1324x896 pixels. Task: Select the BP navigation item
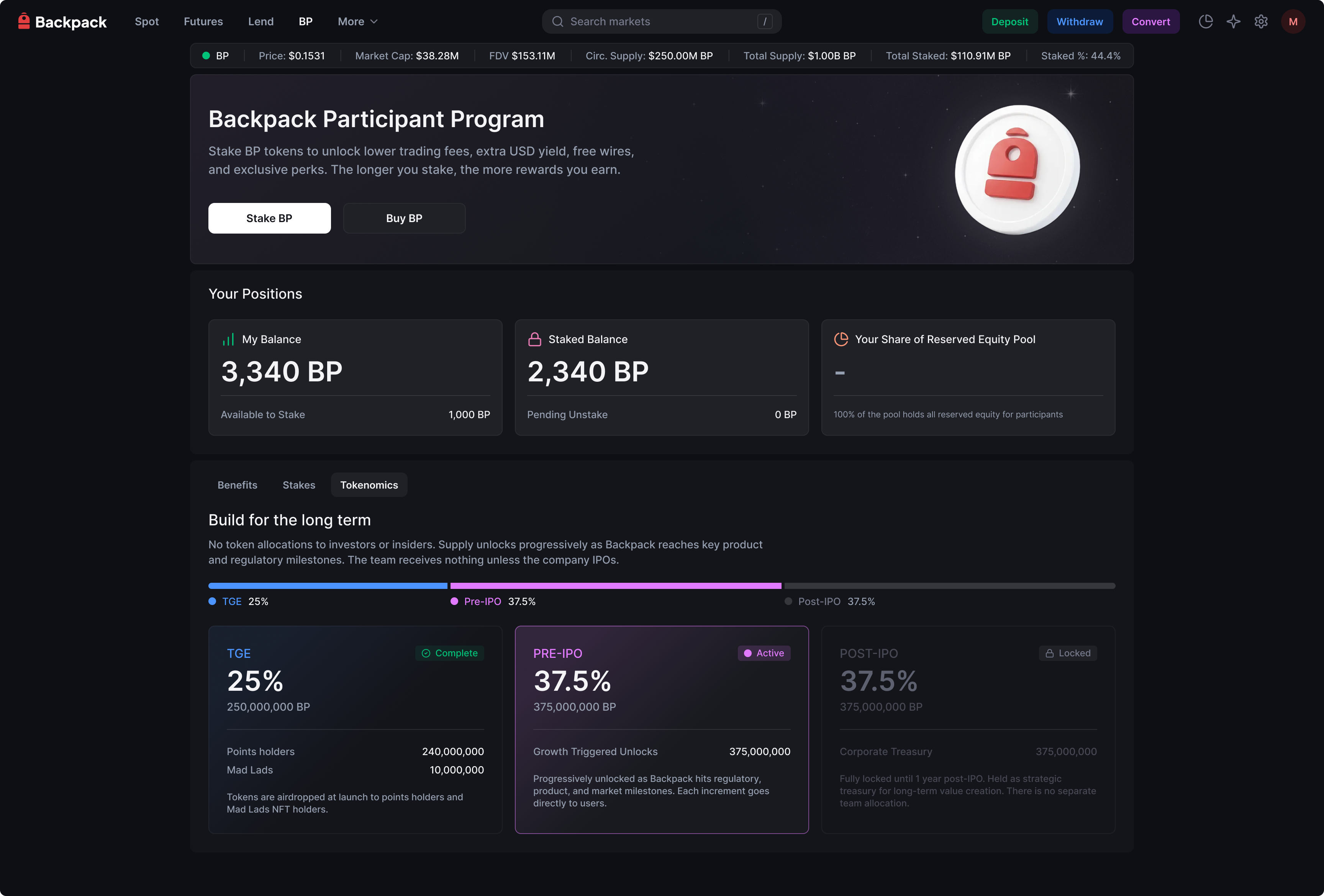[x=306, y=21]
